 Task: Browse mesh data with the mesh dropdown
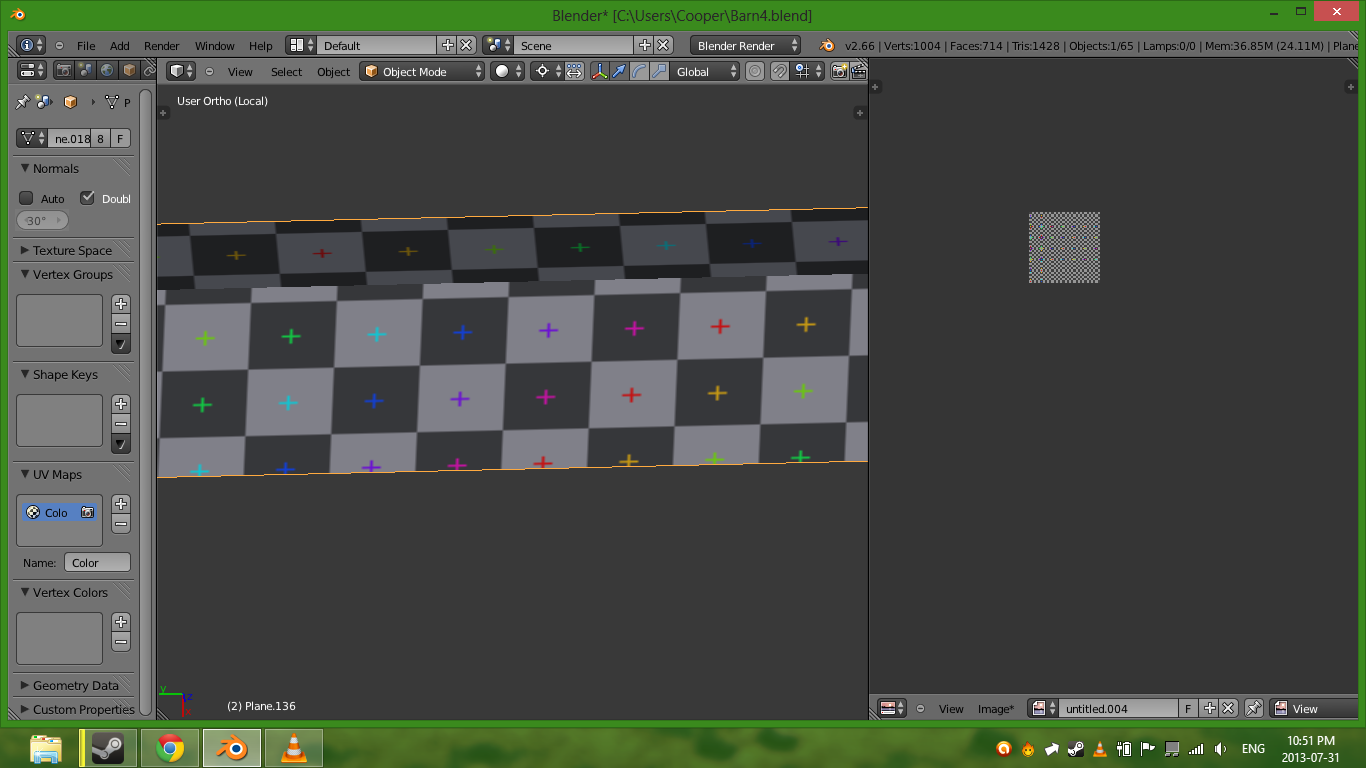(x=32, y=139)
